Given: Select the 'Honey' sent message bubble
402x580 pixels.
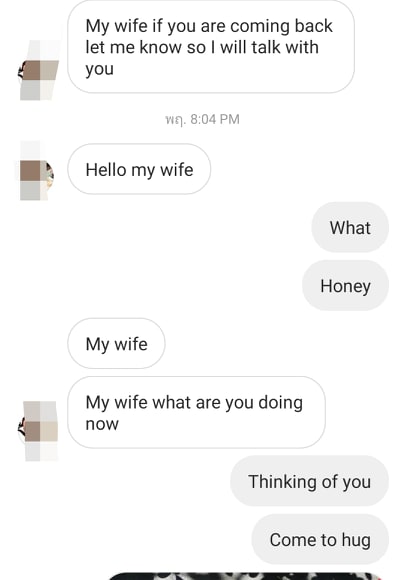Looking at the screenshot, I should pyautogui.click(x=345, y=286).
